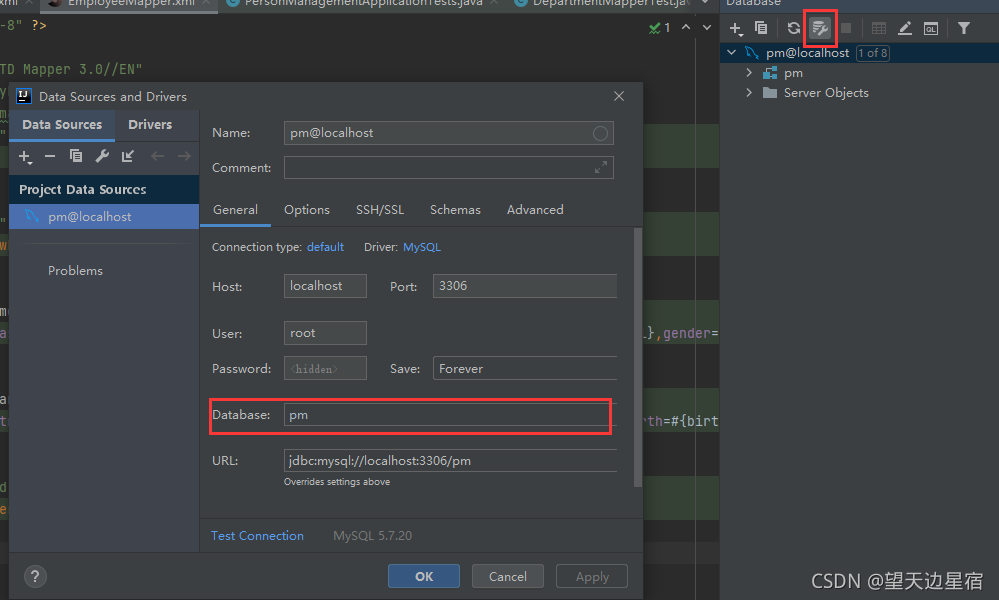
Task: Duplicate the data source in the dialog toolbar
Action: tap(76, 156)
